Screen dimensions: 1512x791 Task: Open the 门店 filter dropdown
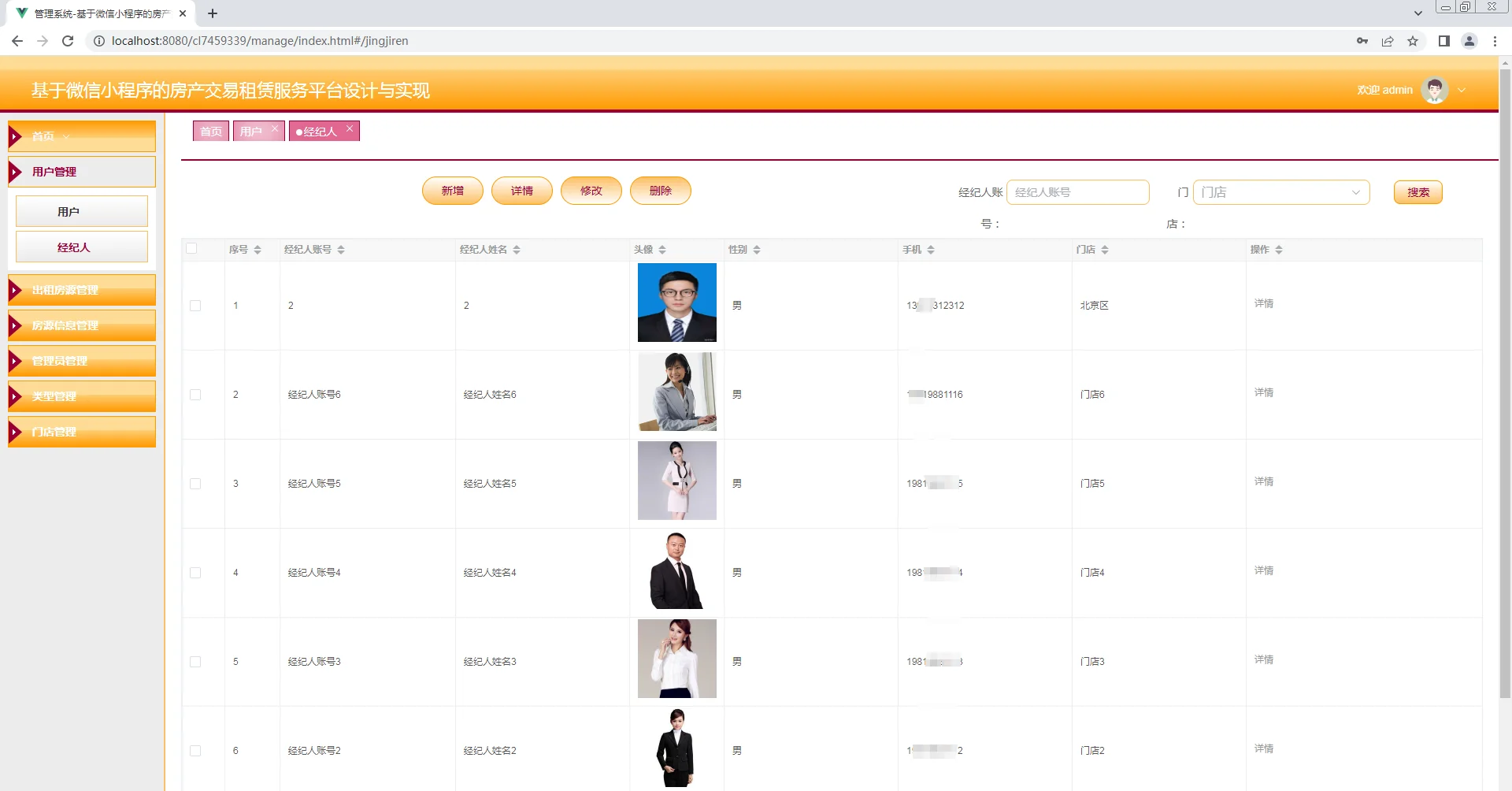1281,192
